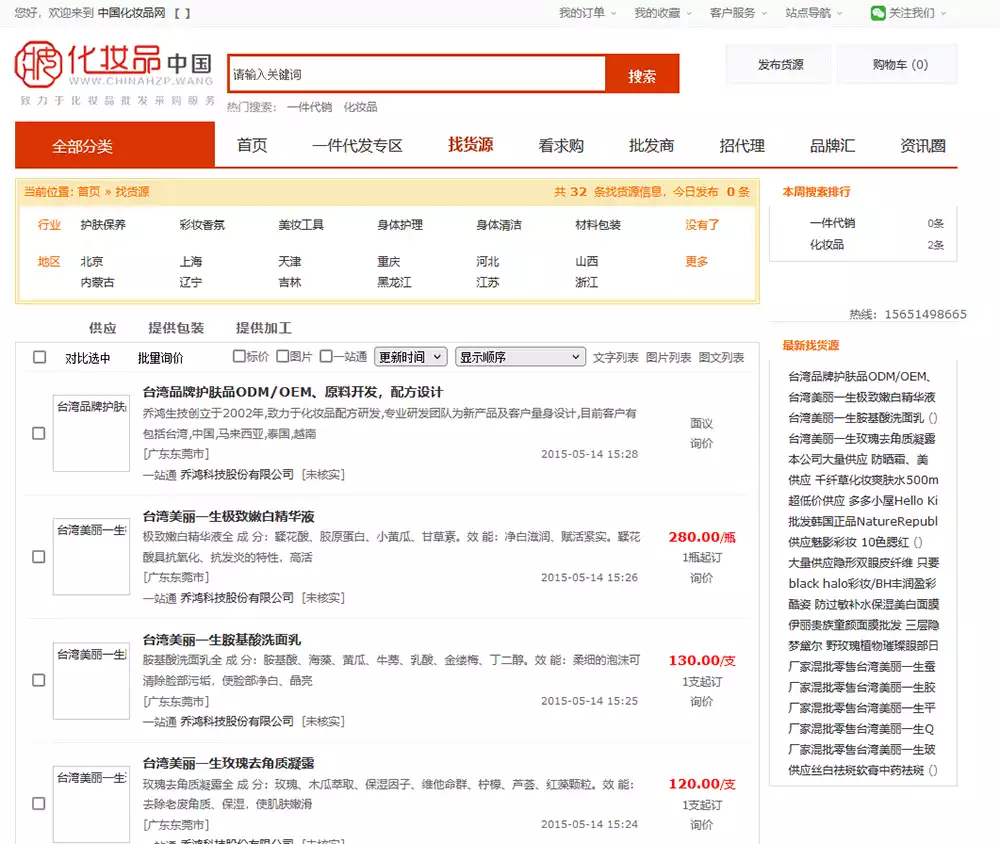Filter by region 浙江

[586, 282]
